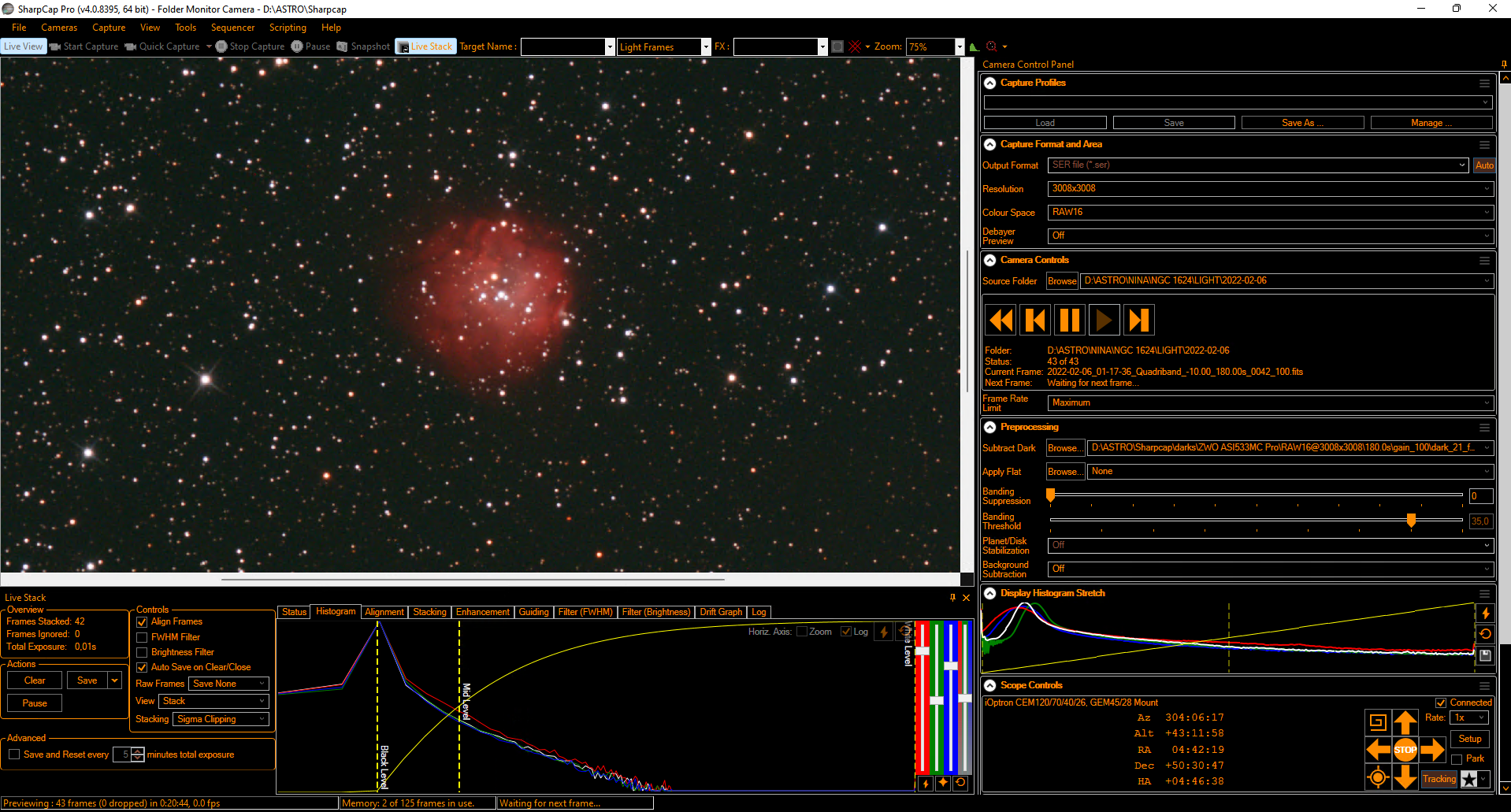Save the display stretch with disk icon
The image size is (1511, 812).
click(1485, 655)
